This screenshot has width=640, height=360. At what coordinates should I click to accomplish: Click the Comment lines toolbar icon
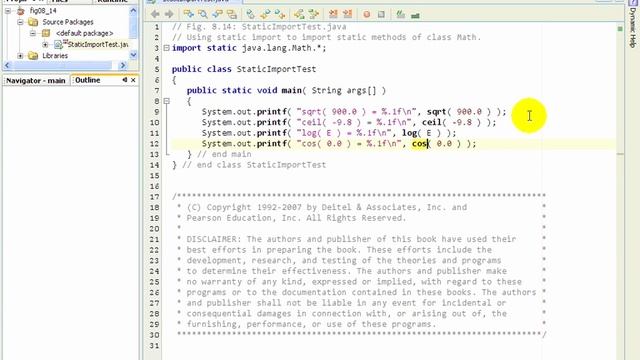click(400, 14)
